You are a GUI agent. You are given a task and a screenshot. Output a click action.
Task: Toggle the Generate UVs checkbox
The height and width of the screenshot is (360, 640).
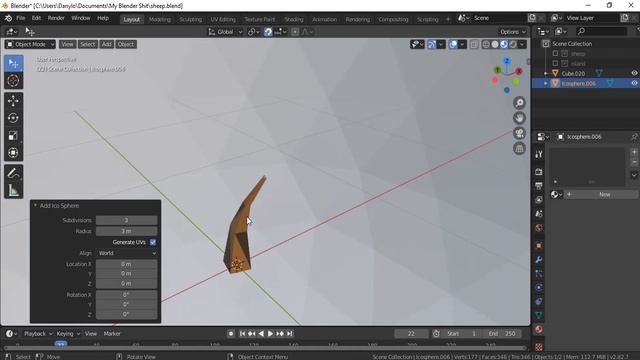pos(153,242)
